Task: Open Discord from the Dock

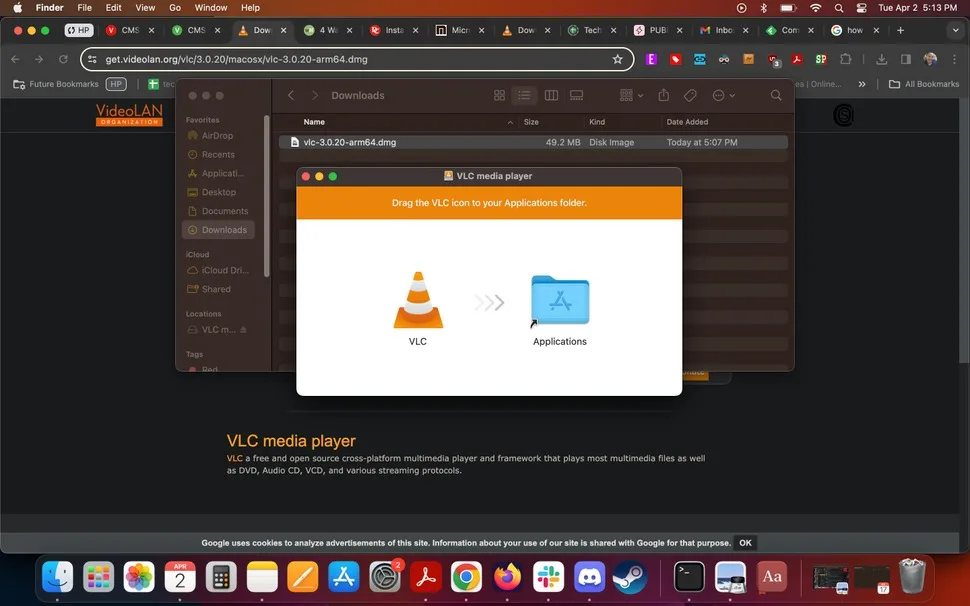Action: point(589,577)
